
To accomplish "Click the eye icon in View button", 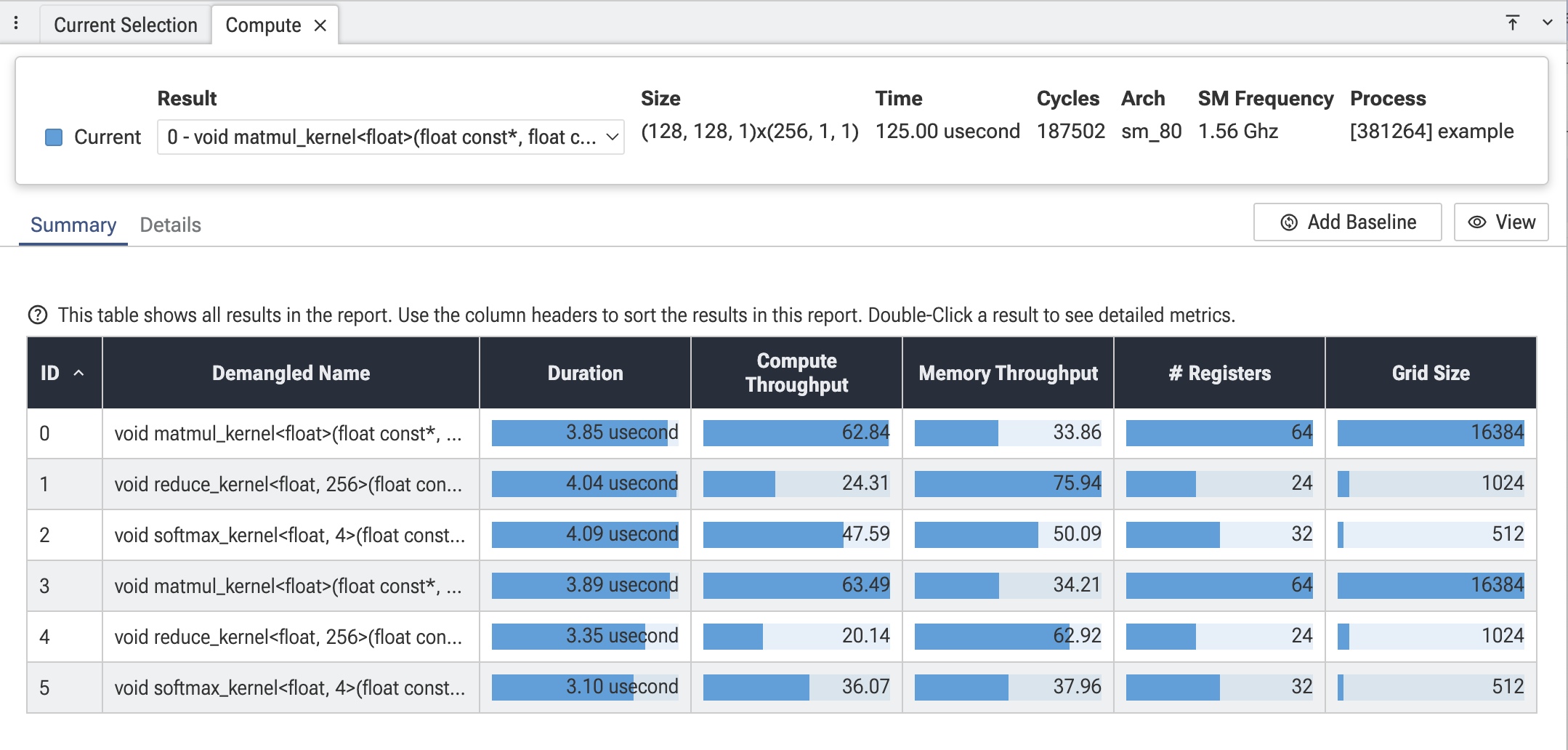I will point(1477,222).
